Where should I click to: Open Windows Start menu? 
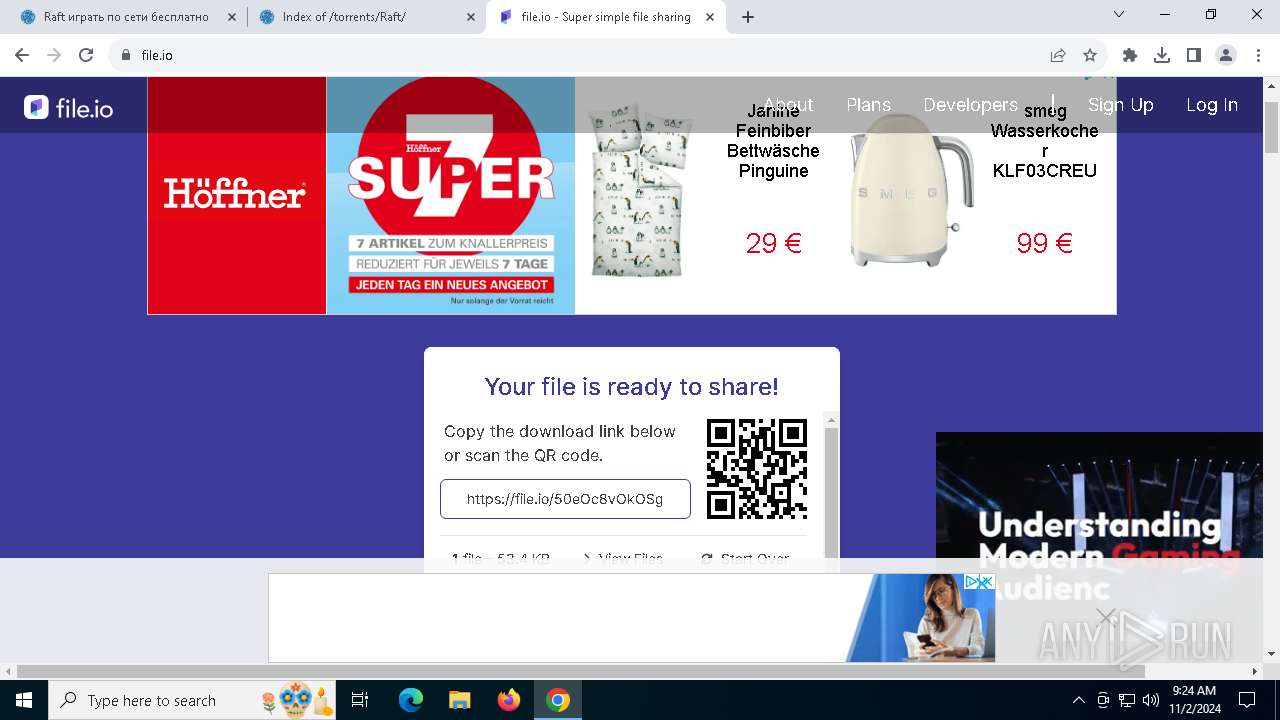coord(24,700)
